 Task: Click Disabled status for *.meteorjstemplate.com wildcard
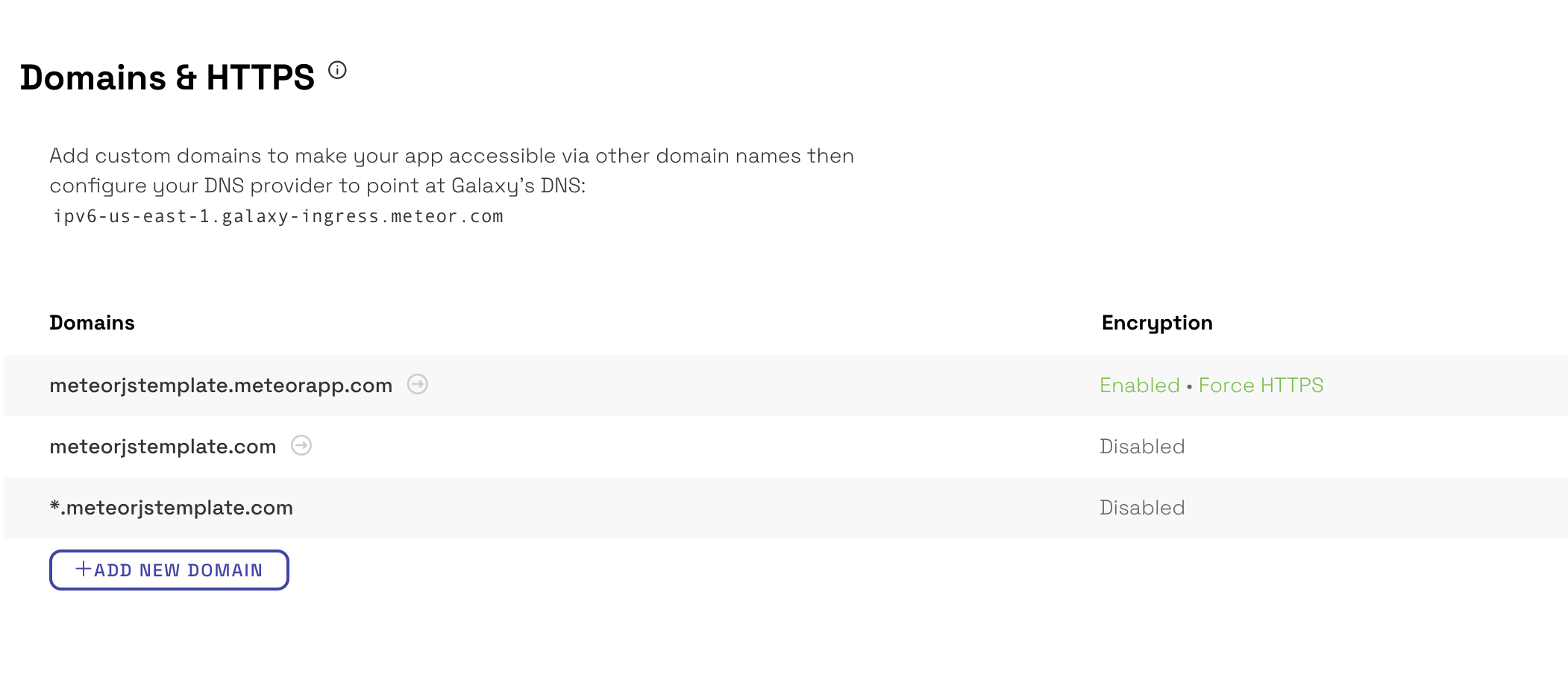click(1142, 508)
